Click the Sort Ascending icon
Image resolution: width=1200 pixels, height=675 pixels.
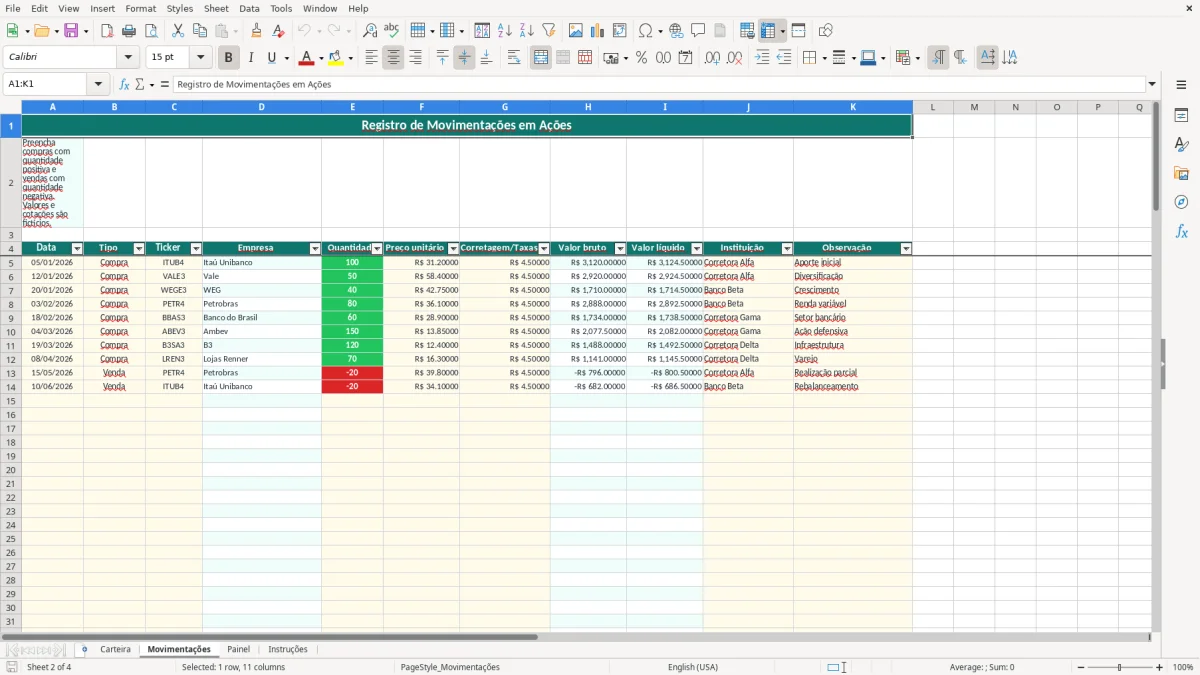[x=505, y=31]
